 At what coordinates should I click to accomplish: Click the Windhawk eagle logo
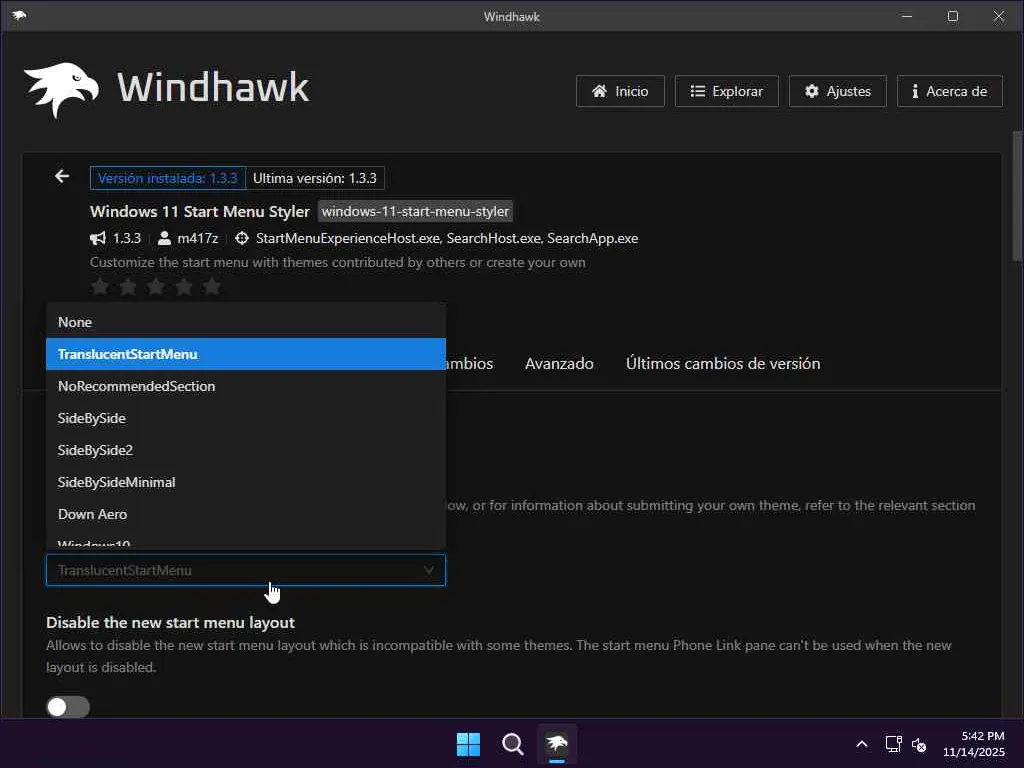click(x=62, y=89)
